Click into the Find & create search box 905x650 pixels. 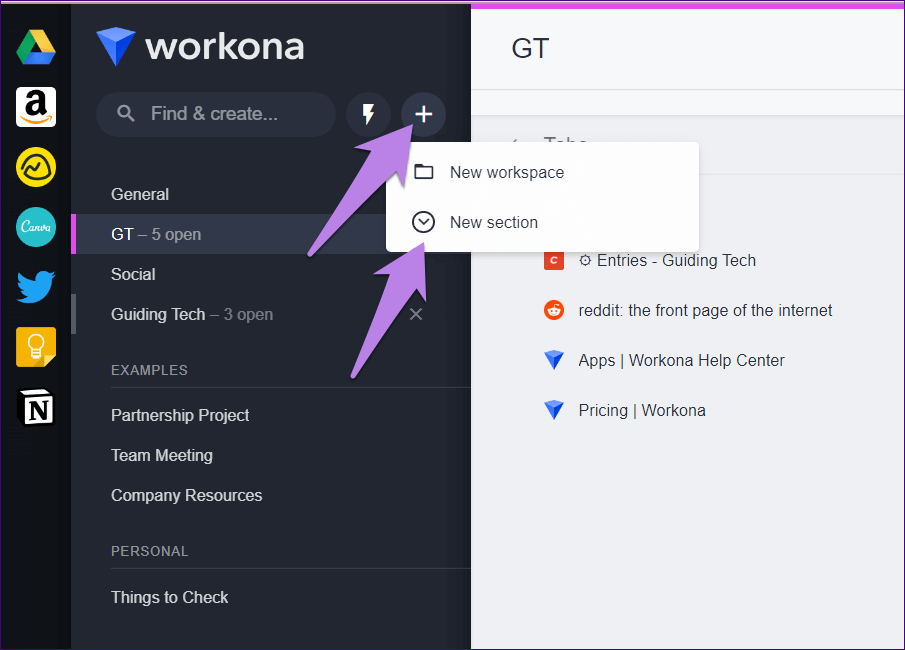[x=216, y=114]
